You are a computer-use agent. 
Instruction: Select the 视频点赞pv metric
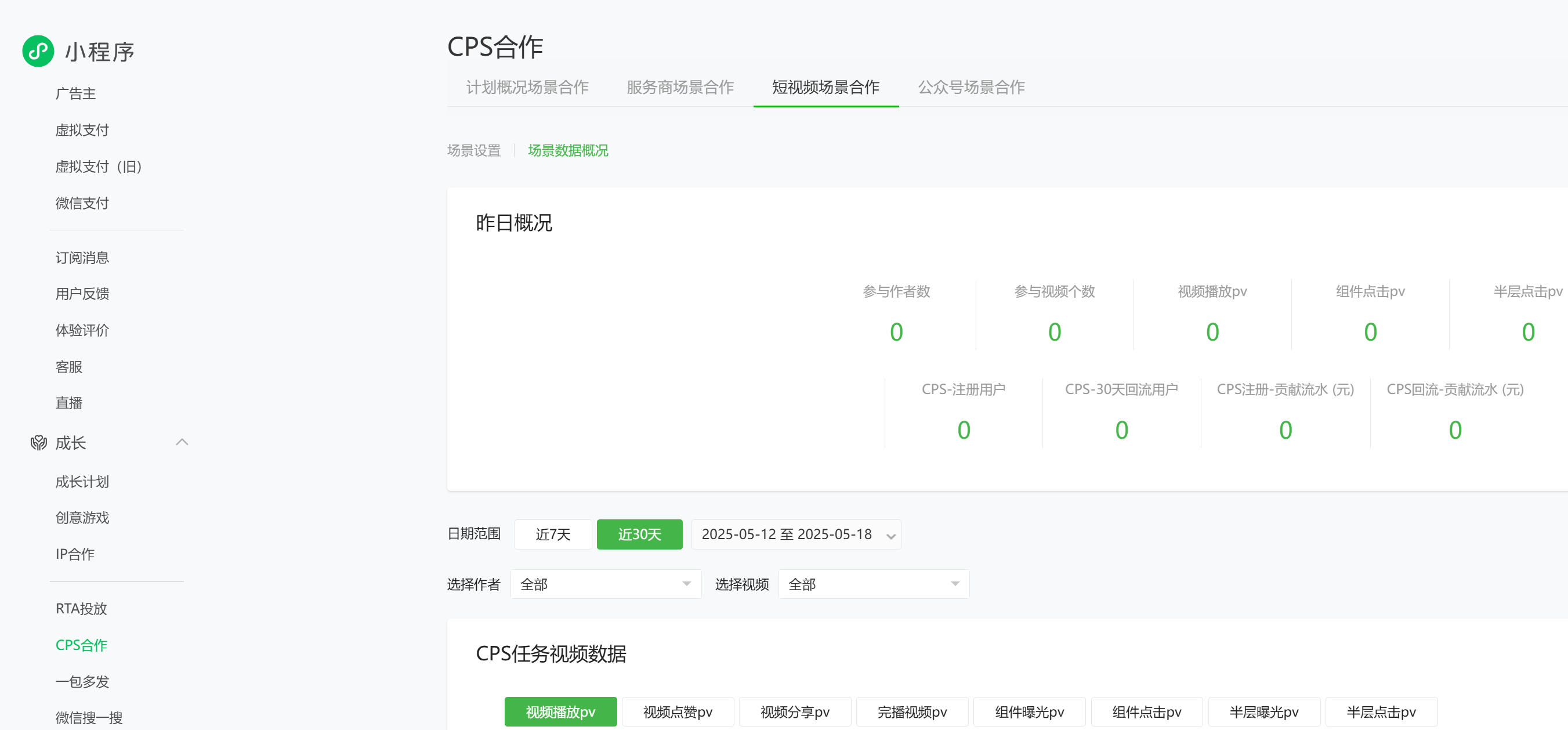(x=678, y=711)
